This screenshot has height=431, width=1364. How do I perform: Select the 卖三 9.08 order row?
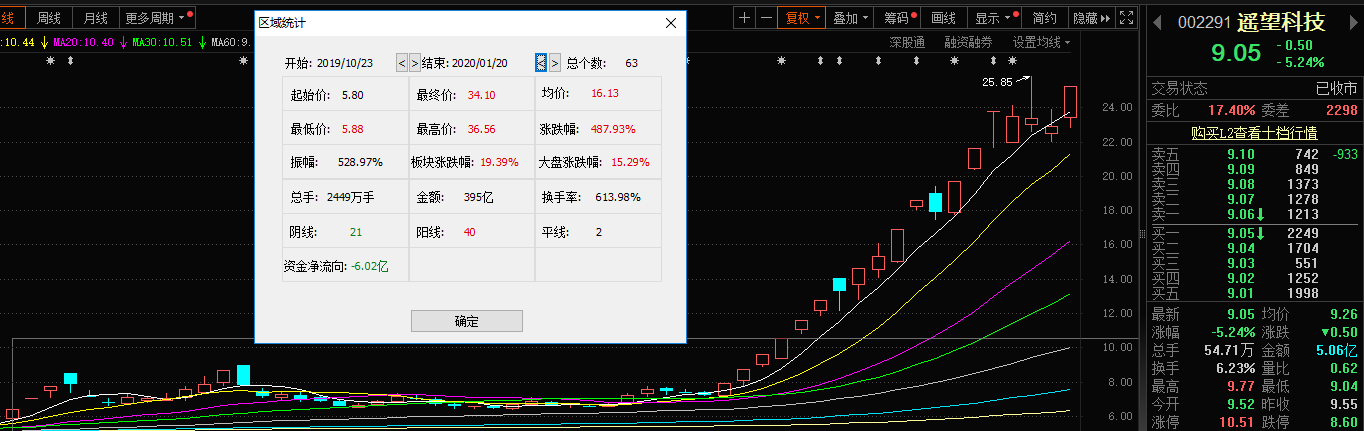(1253, 184)
